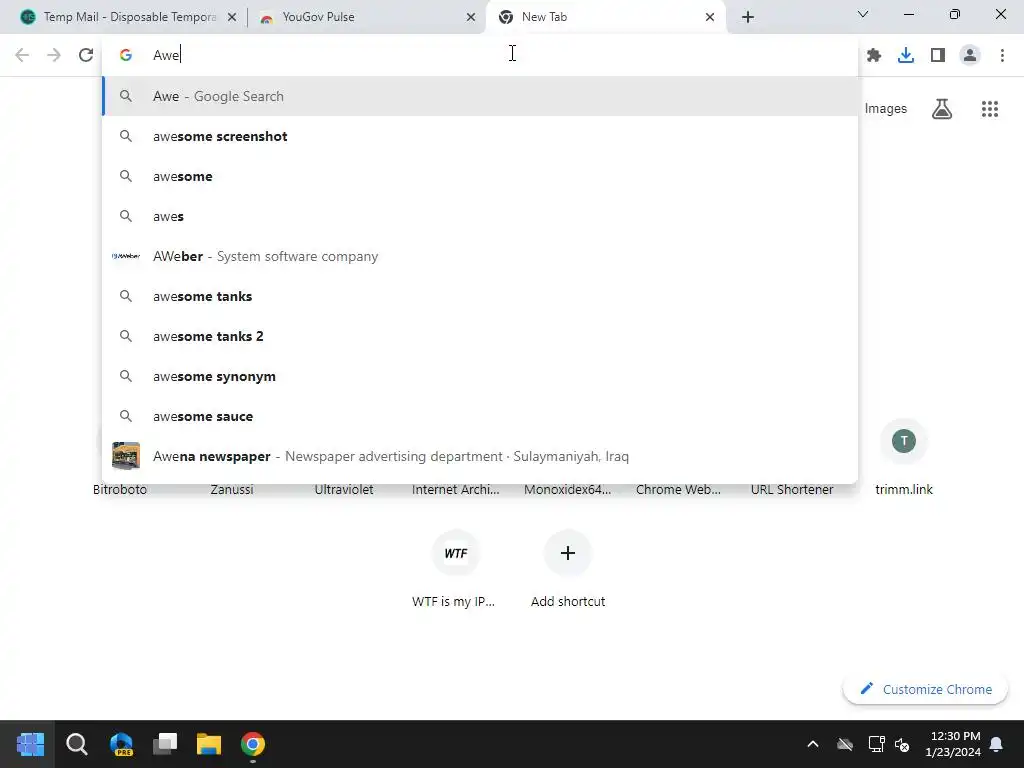Choose the 'awesome tanks 2' suggestion
Viewport: 1024px width, 768px height.
480,336
